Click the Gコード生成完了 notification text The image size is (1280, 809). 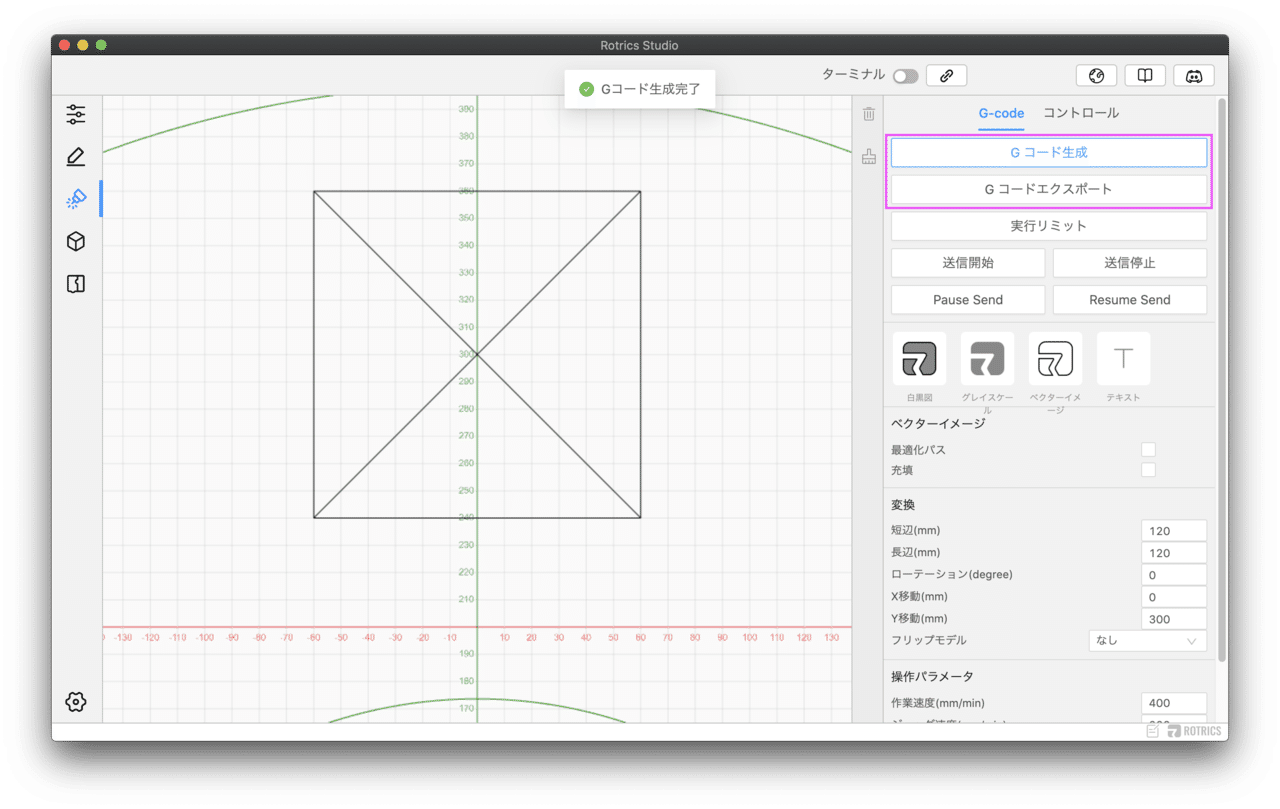tap(650, 89)
